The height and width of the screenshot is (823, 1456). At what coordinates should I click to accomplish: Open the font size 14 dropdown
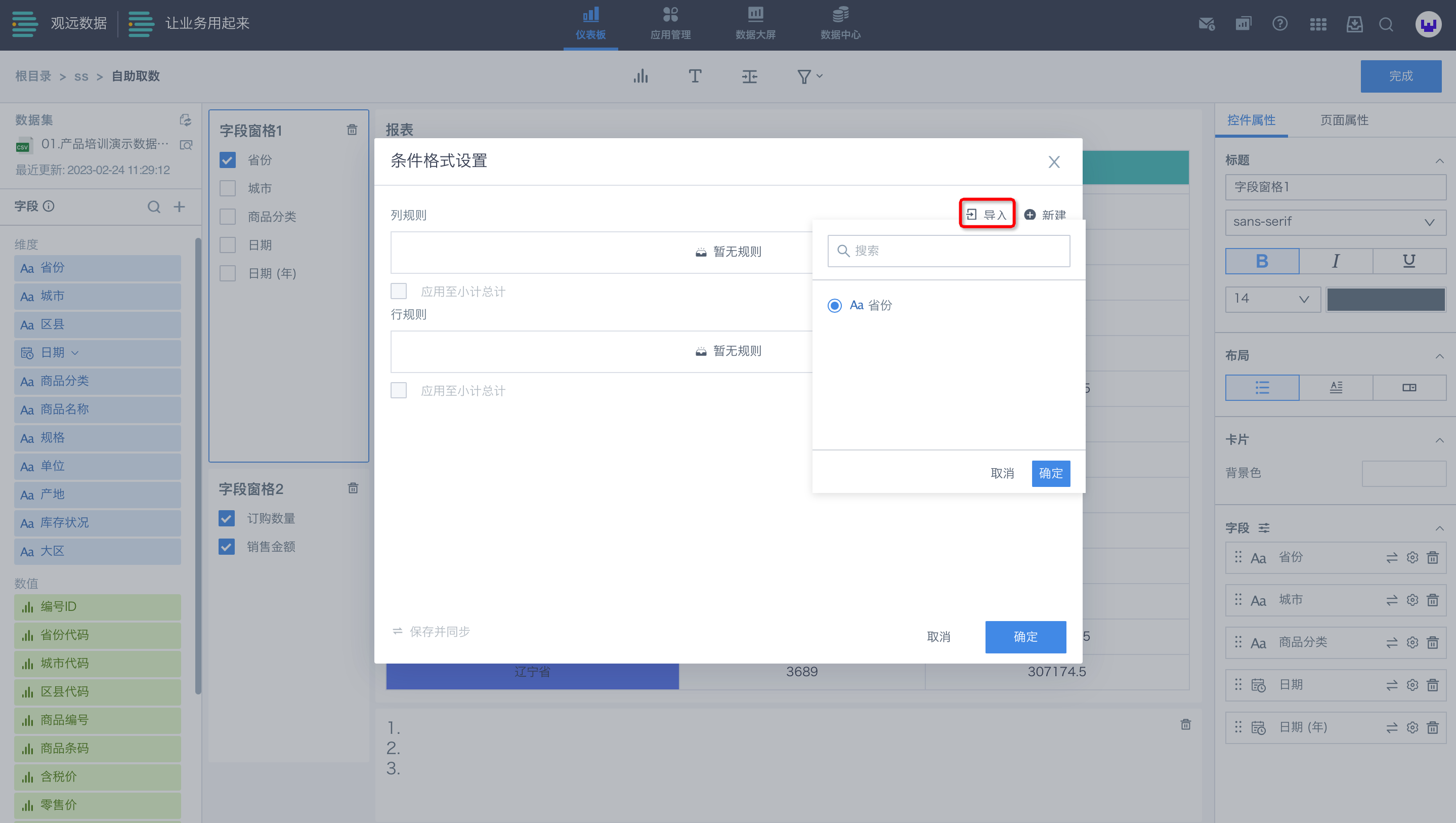pos(1272,299)
